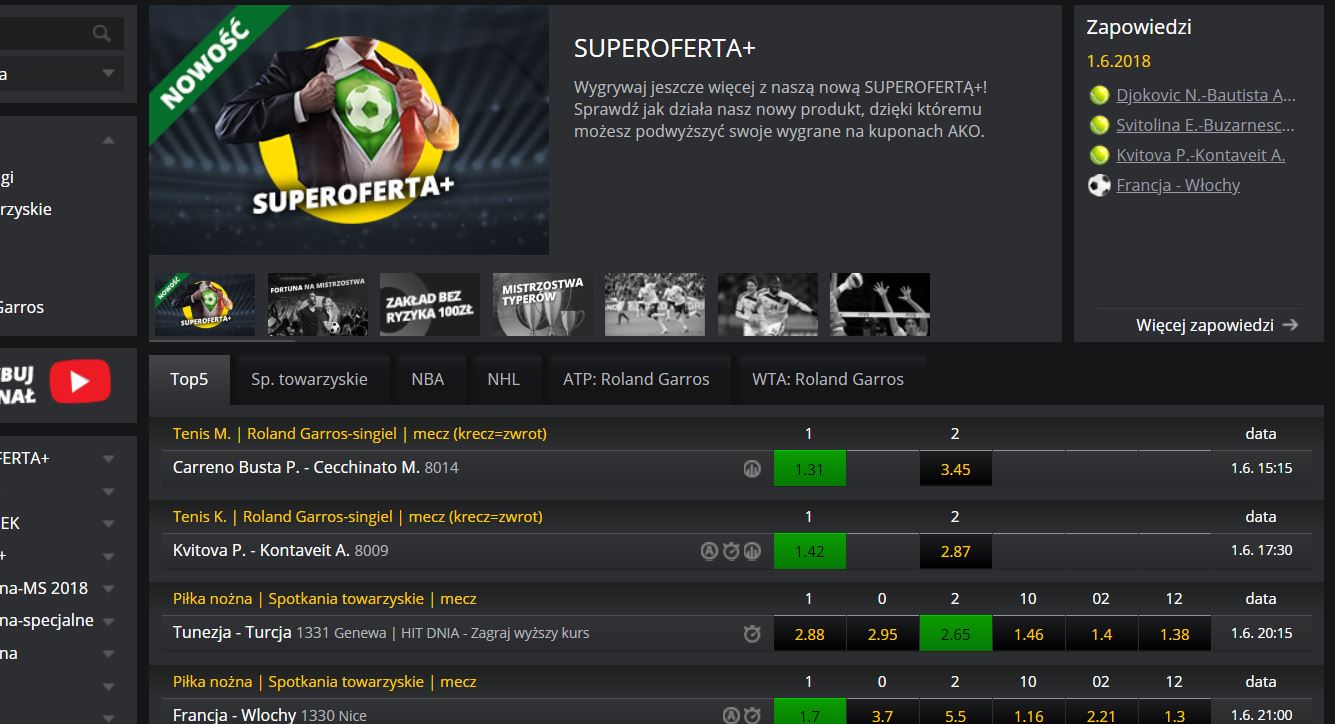Click football icon beside Francja - Włochy
The image size is (1335, 724).
pyautogui.click(x=1099, y=185)
